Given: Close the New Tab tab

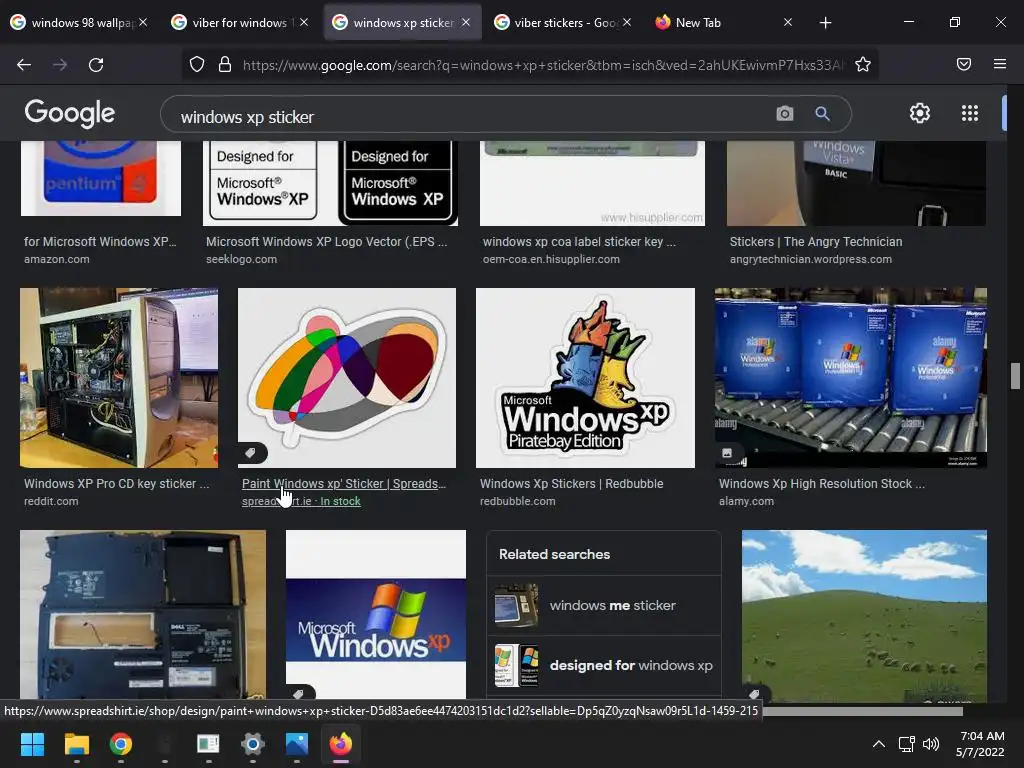Looking at the screenshot, I should tap(788, 22).
